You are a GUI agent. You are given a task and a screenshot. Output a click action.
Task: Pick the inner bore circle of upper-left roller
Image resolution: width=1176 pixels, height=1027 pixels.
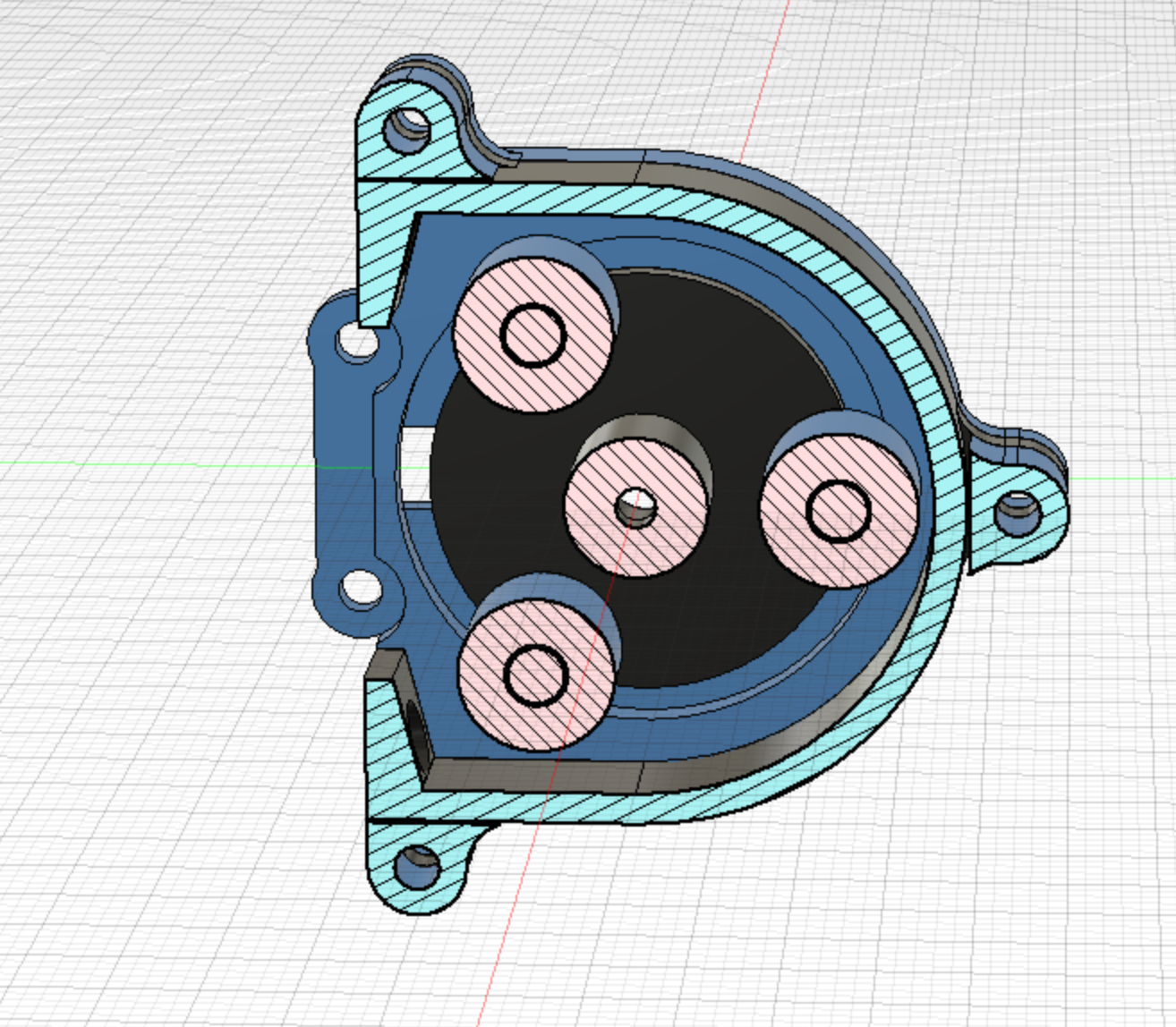534,335
